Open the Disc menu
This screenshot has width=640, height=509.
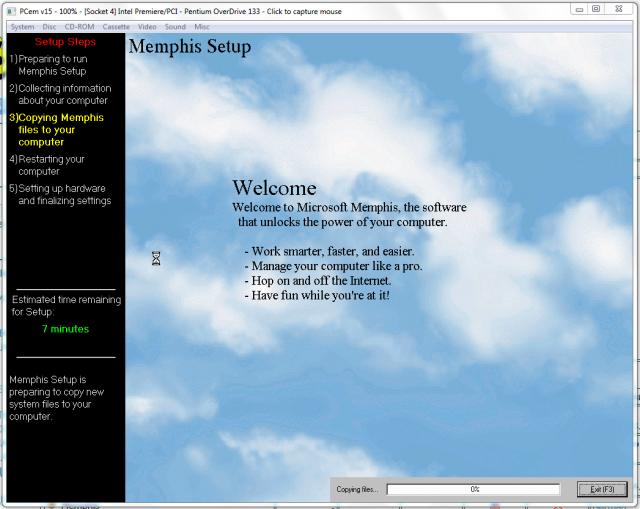tap(49, 27)
